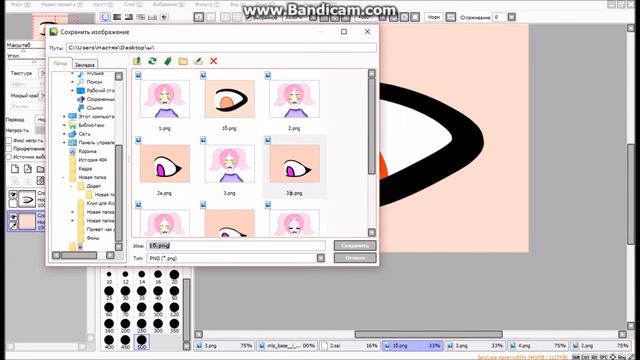Switch to the '2.png' document tab
The image size is (640, 360).
pos(601,346)
